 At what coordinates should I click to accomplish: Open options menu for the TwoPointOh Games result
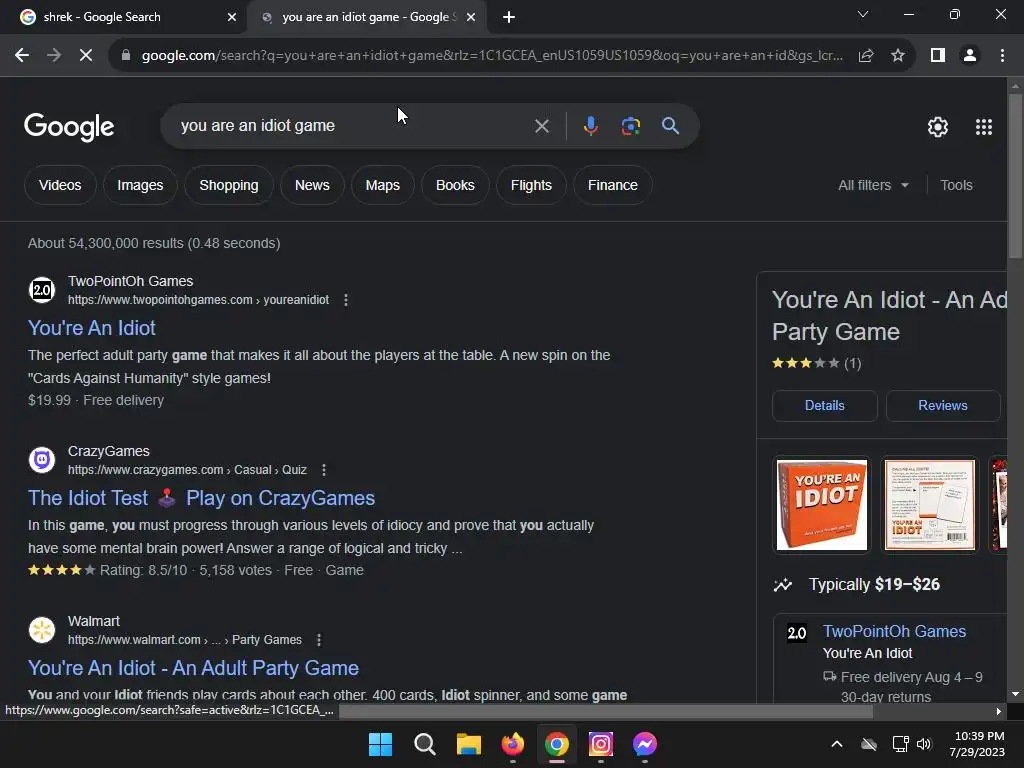click(x=345, y=300)
